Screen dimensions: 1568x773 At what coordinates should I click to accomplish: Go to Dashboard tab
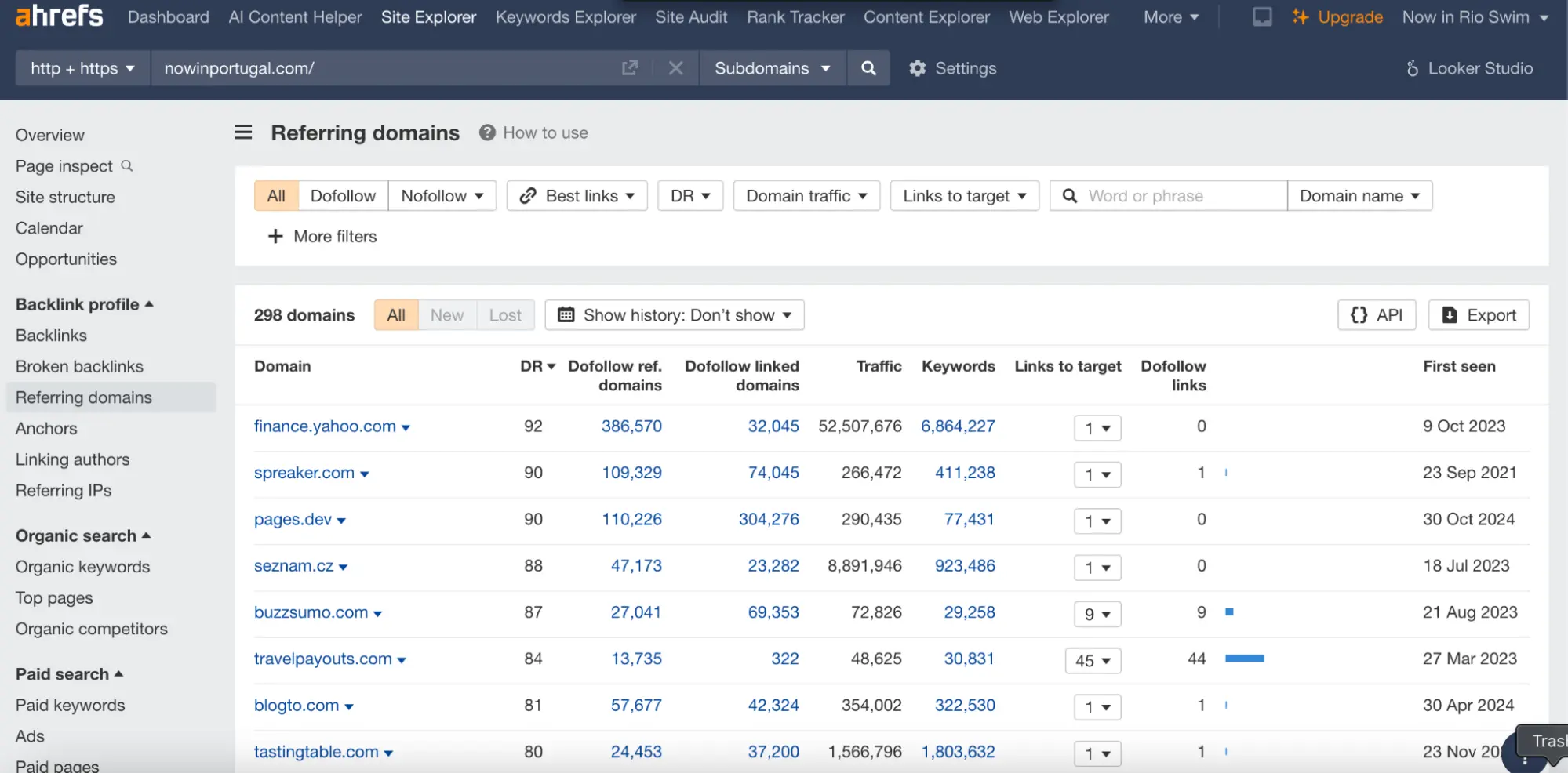coord(168,16)
